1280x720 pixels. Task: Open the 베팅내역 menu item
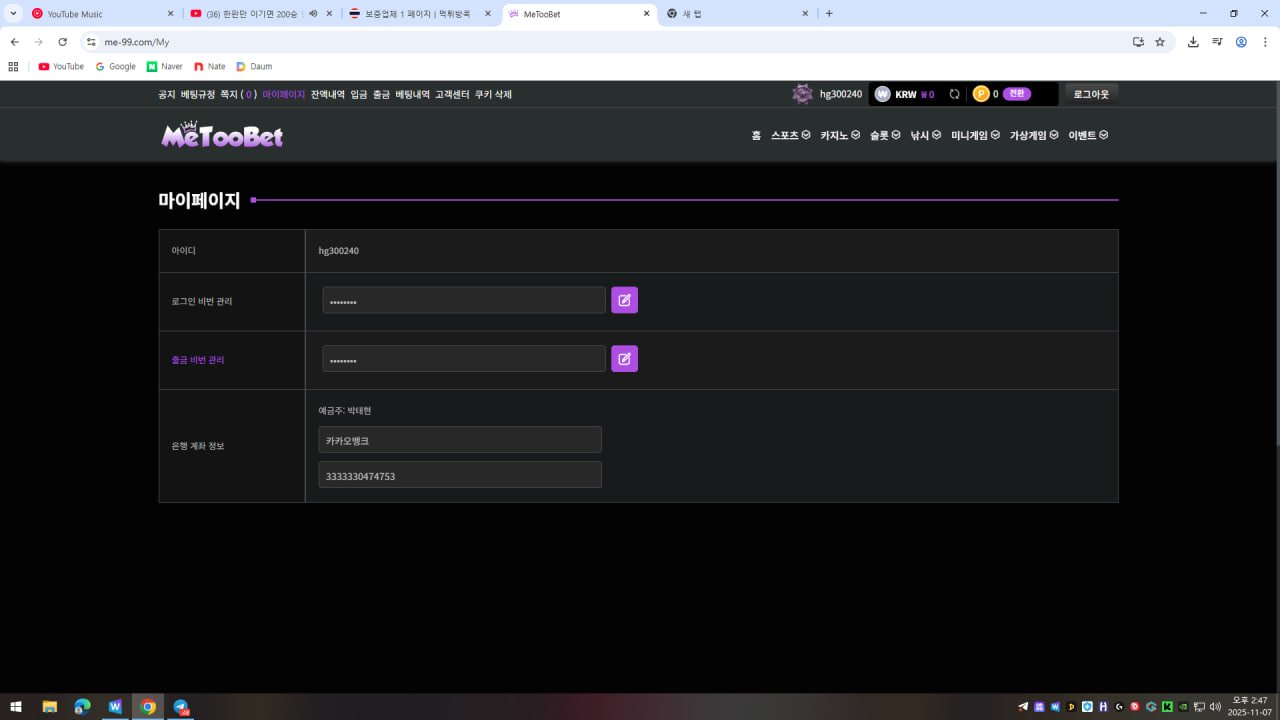[x=412, y=94]
